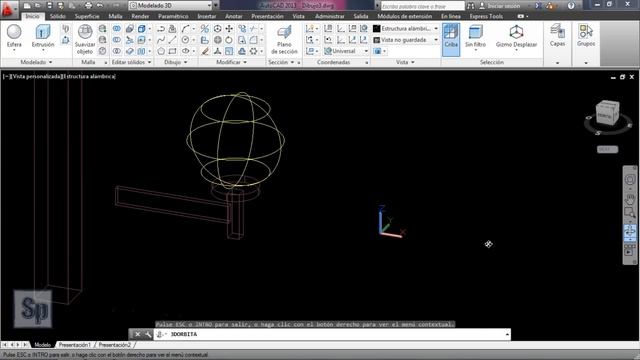640x360 pixels.
Task: Expand the Dibujo panel
Action: point(176,62)
